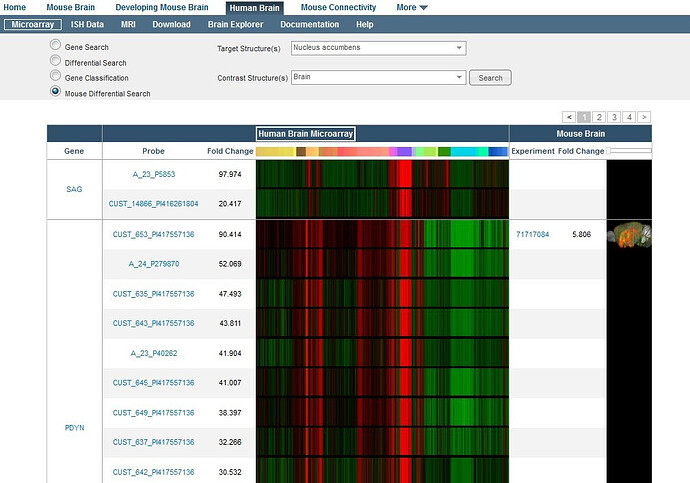Open probe CUST_645_PI417557136 link

click(154, 383)
